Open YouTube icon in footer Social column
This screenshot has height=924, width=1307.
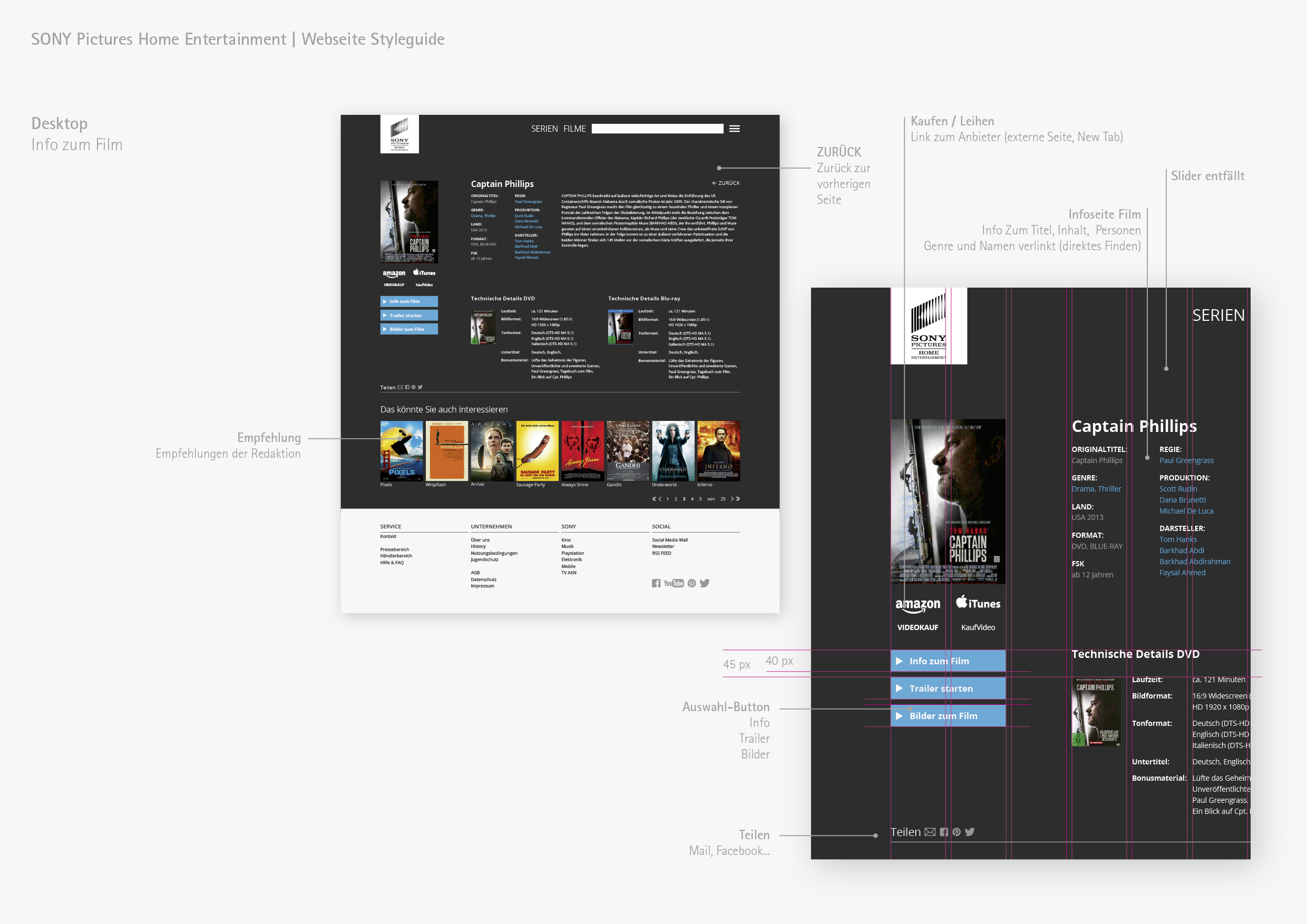click(674, 583)
